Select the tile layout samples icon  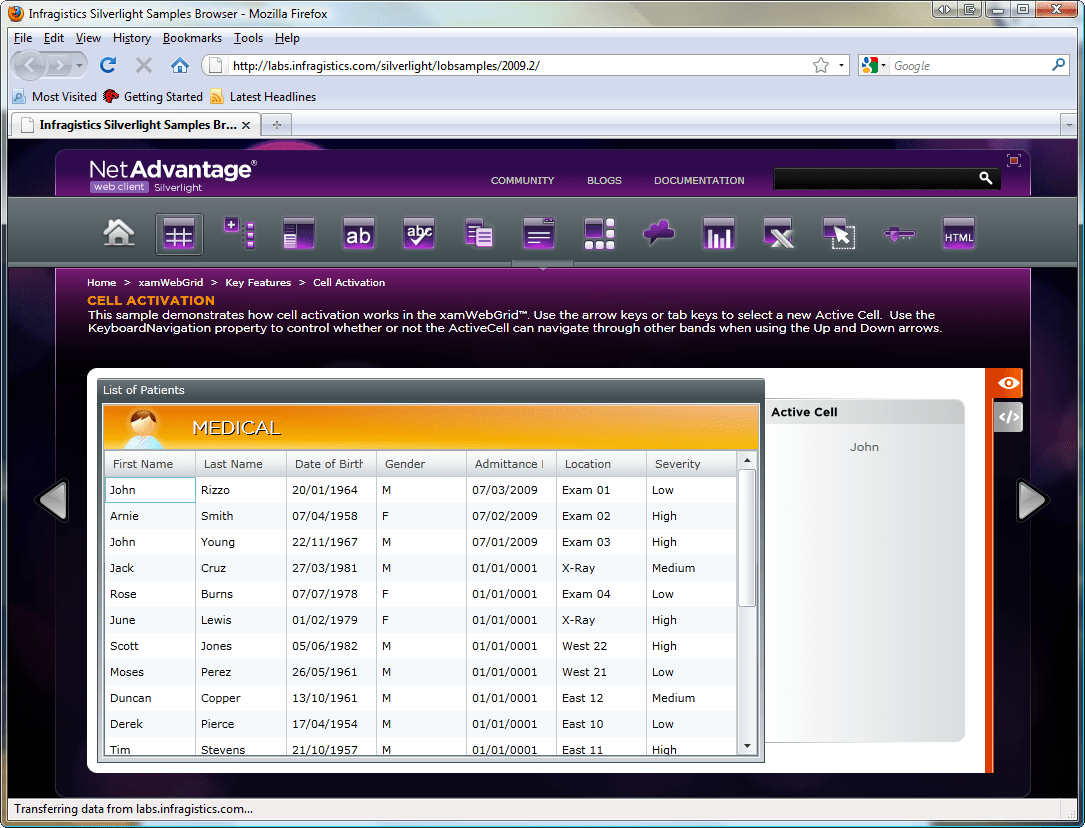tap(598, 232)
